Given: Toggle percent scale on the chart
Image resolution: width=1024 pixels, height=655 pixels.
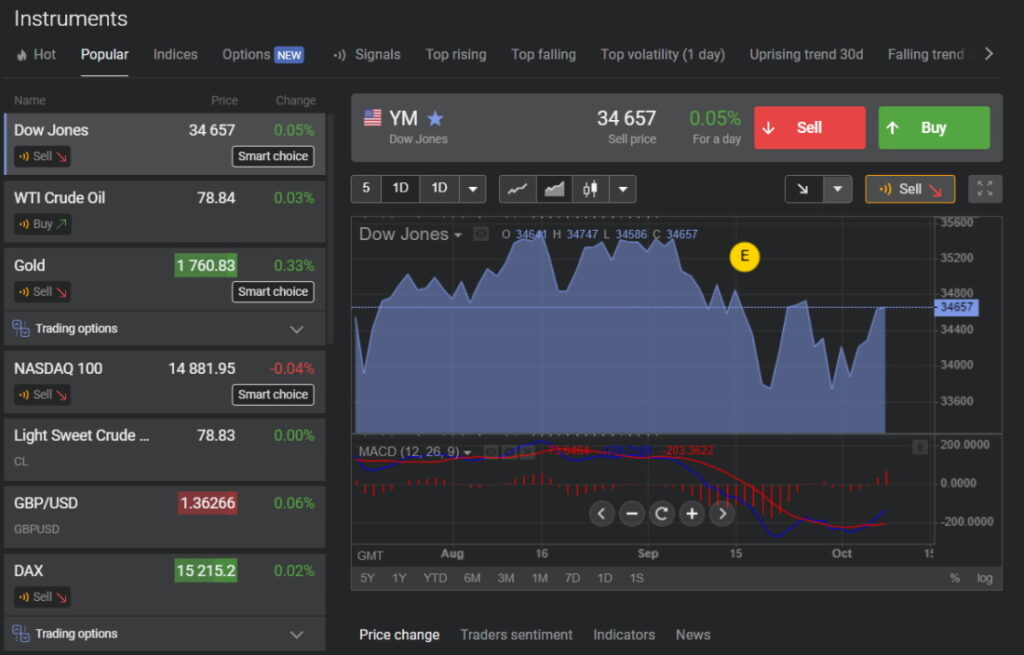Looking at the screenshot, I should pyautogui.click(x=954, y=578).
